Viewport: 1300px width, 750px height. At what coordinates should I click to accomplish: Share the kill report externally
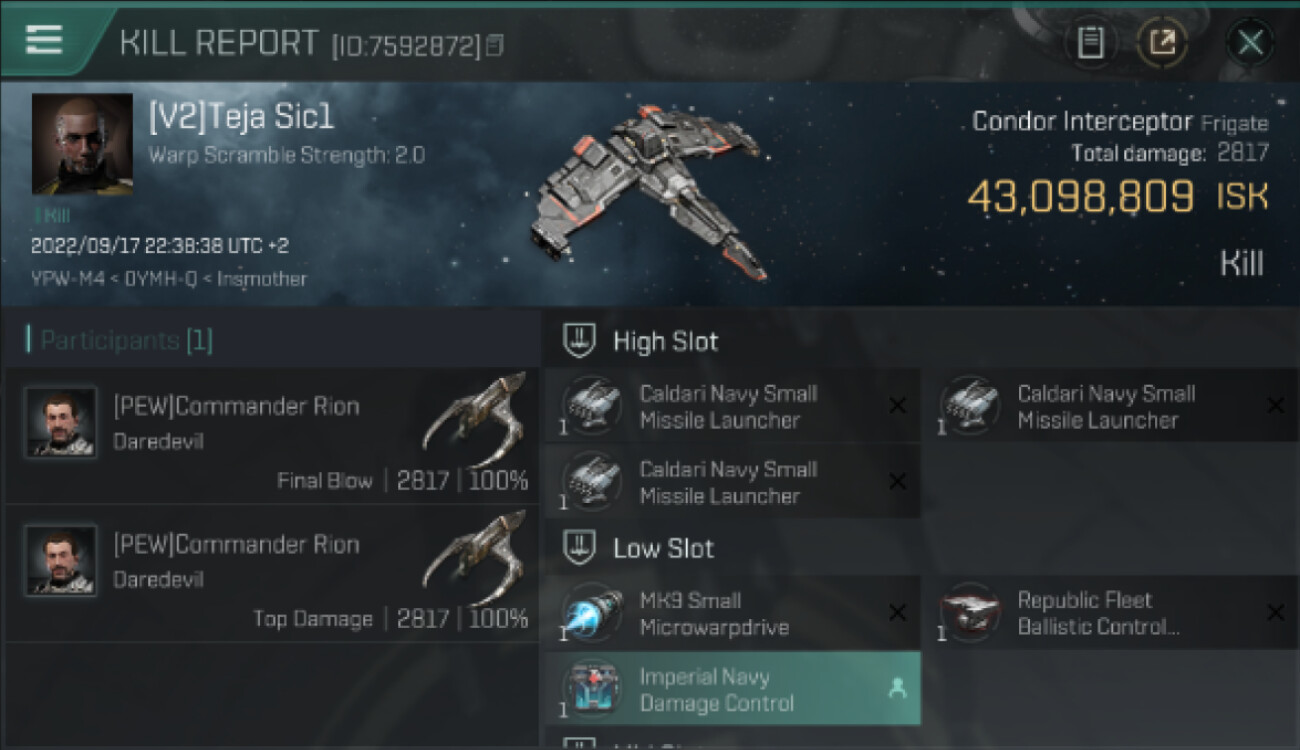1162,43
